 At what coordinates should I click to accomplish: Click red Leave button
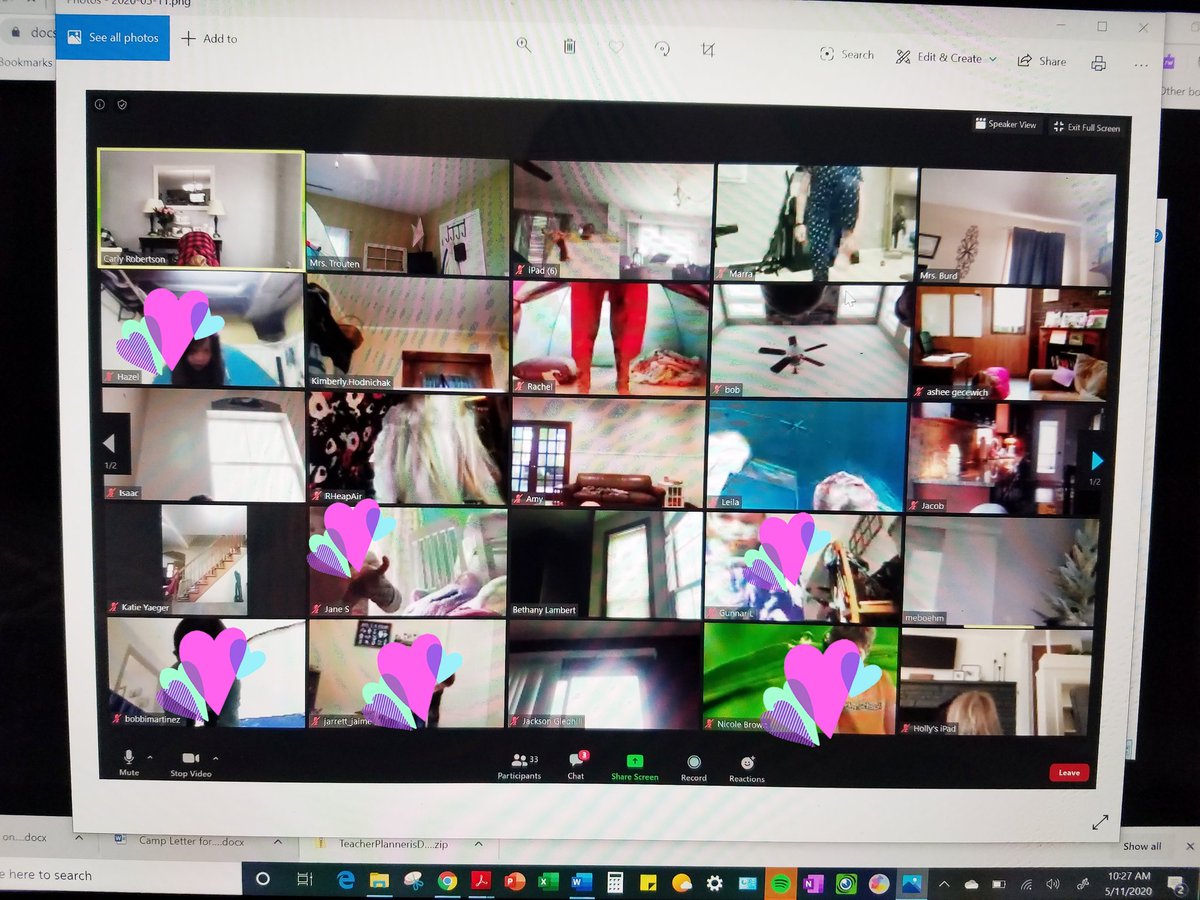(1069, 773)
